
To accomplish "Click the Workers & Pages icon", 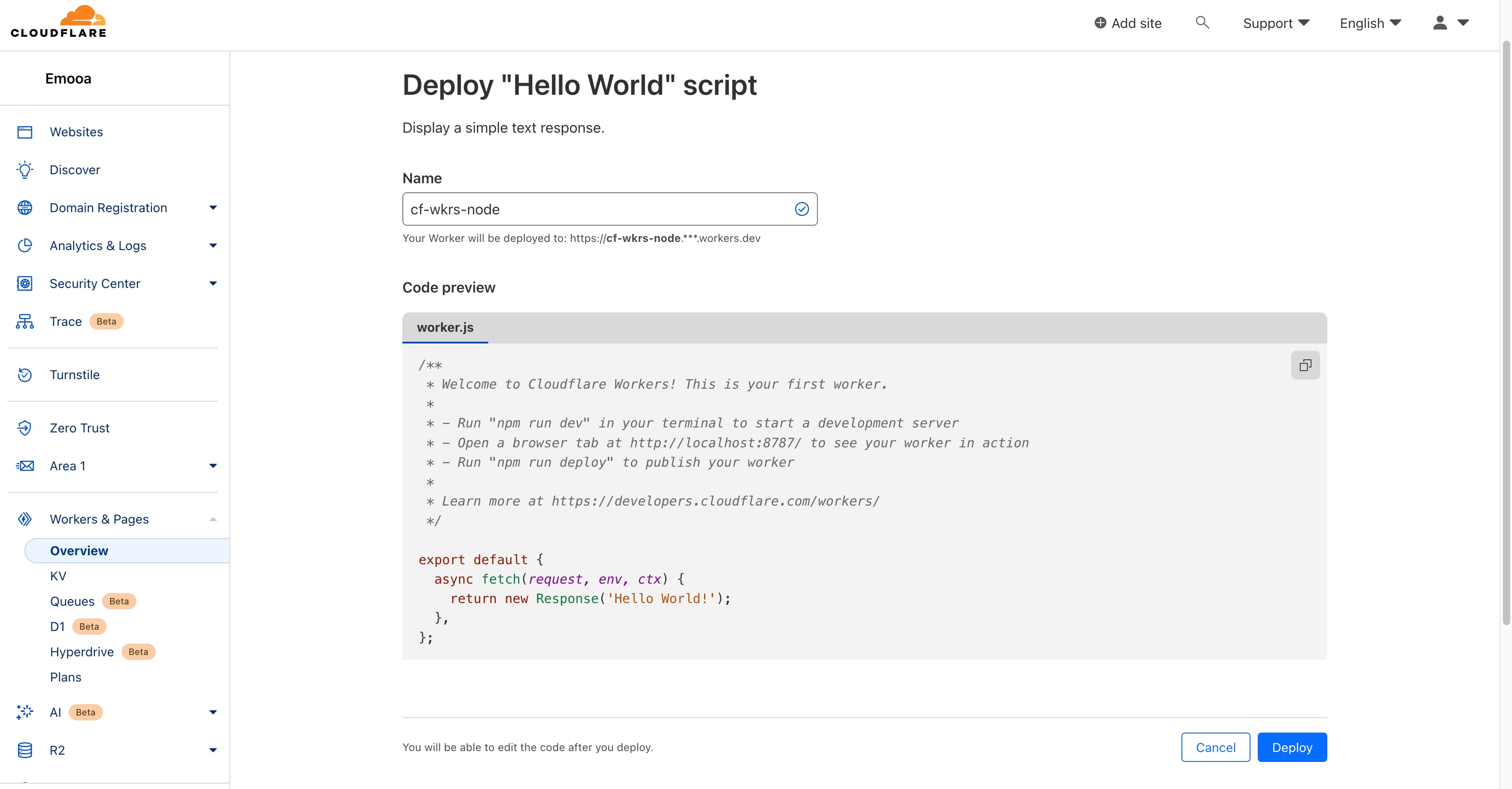I will pyautogui.click(x=25, y=519).
